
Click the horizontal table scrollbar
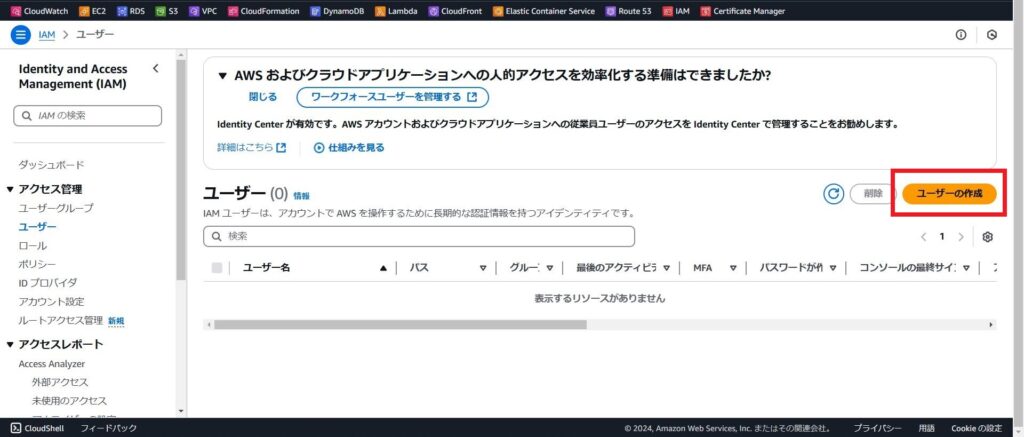[400, 324]
